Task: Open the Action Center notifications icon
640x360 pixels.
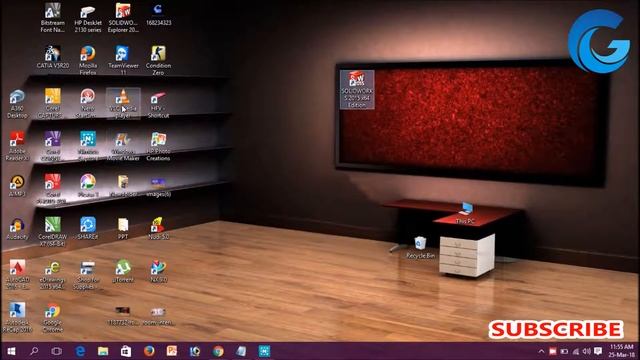Action: [598, 351]
